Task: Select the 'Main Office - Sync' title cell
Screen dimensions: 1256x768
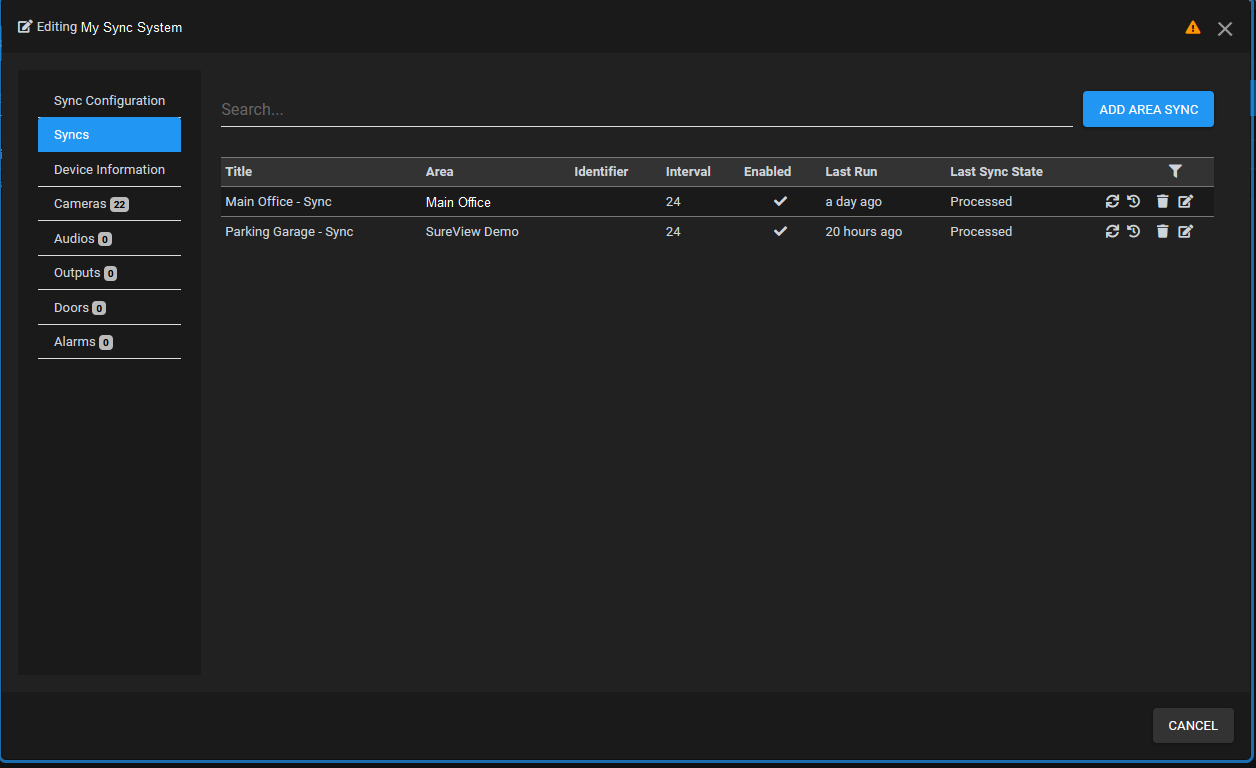Action: pyautogui.click(x=278, y=202)
